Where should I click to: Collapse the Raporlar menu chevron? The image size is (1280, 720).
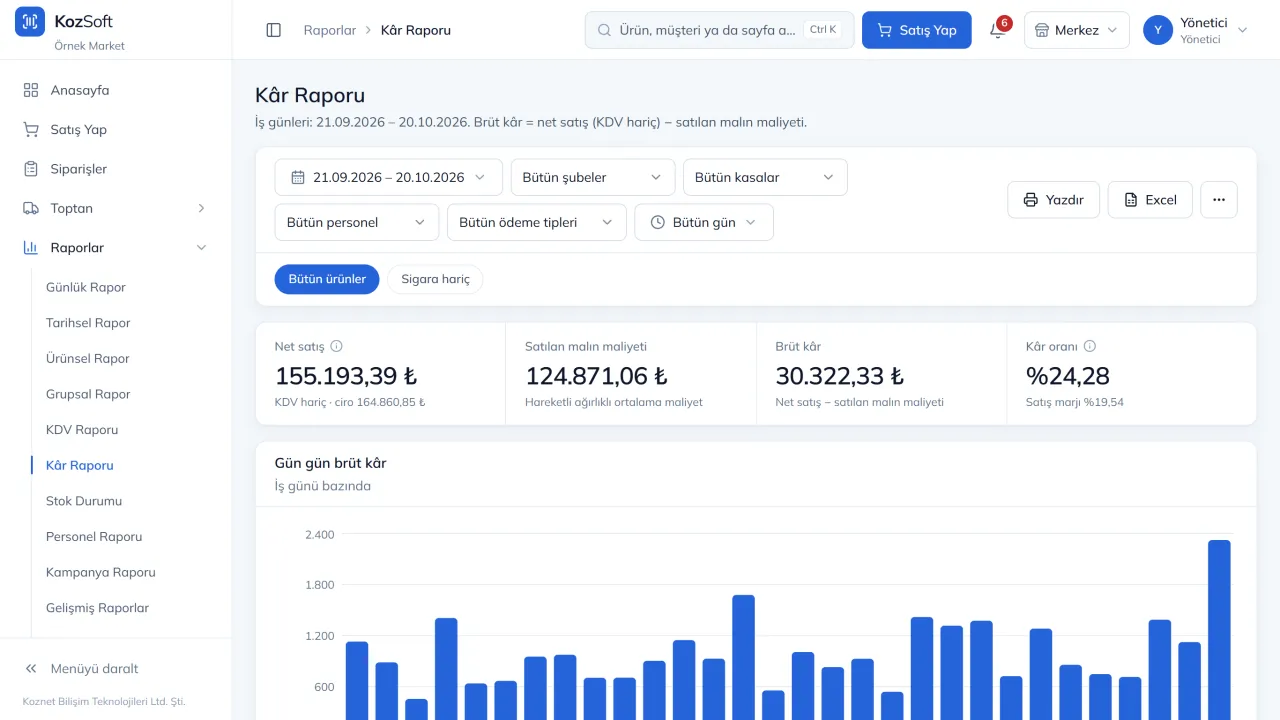(x=201, y=248)
